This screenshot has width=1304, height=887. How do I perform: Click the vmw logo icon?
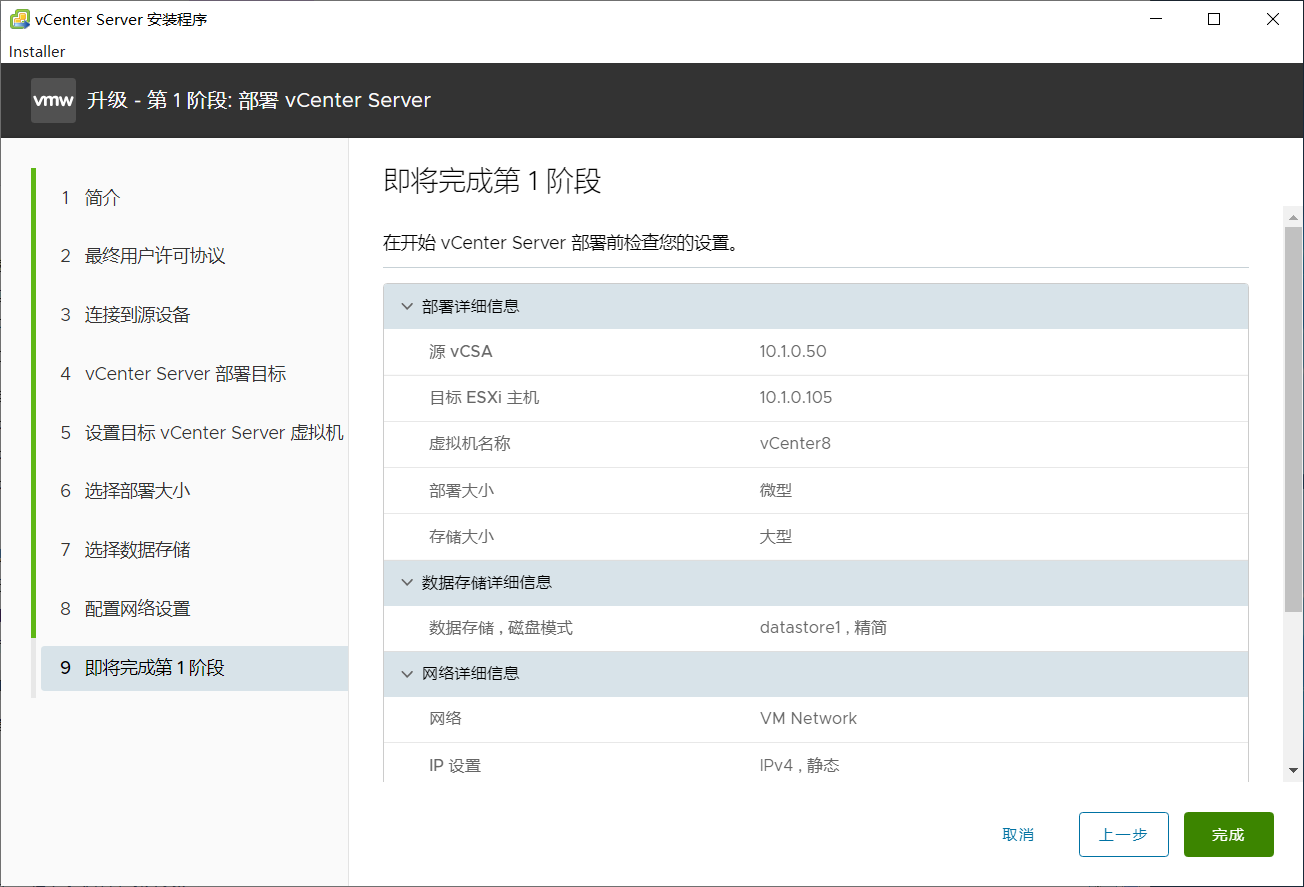(x=52, y=100)
